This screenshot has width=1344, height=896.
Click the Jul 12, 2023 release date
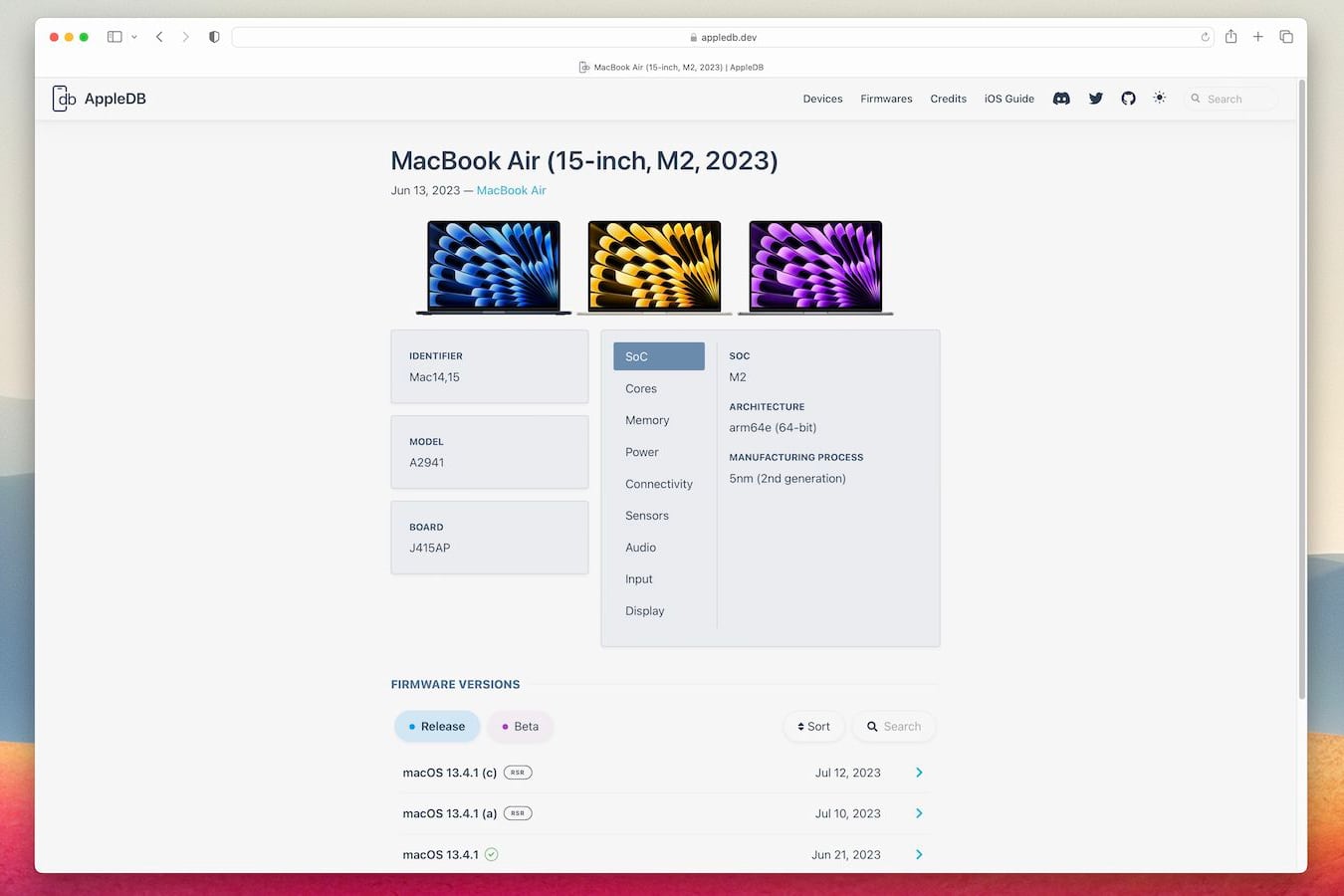848,773
